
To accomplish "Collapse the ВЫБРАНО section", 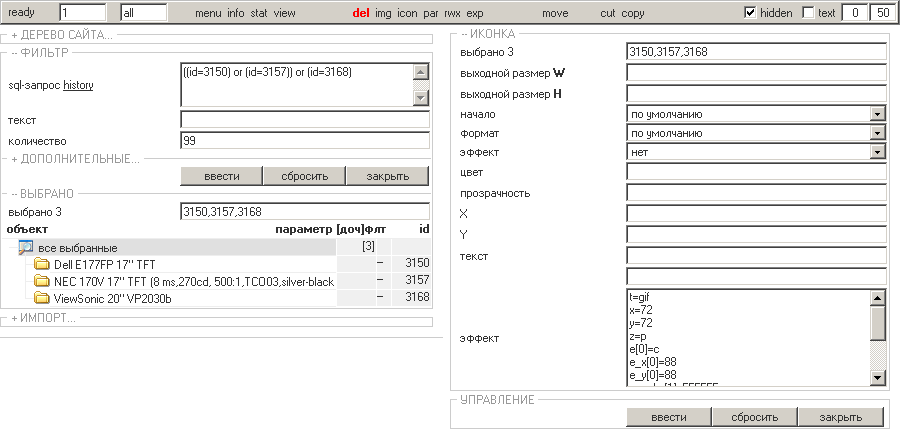I will [x=42, y=194].
